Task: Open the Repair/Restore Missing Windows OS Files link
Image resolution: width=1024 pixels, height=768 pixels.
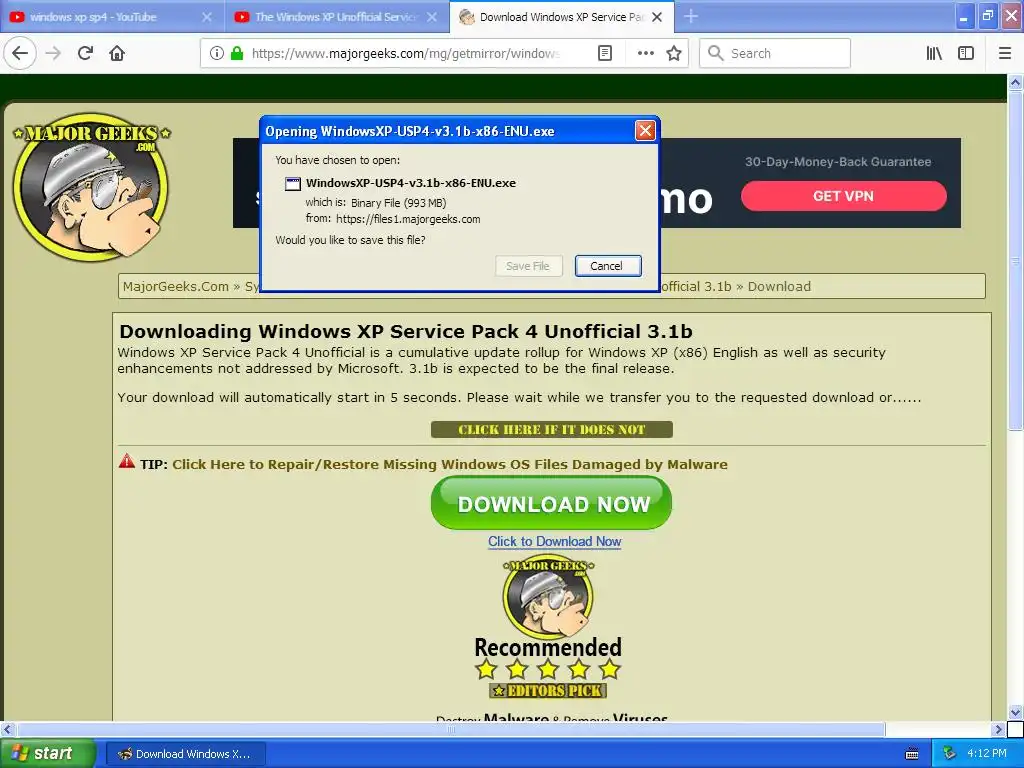Action: pyautogui.click(x=450, y=464)
